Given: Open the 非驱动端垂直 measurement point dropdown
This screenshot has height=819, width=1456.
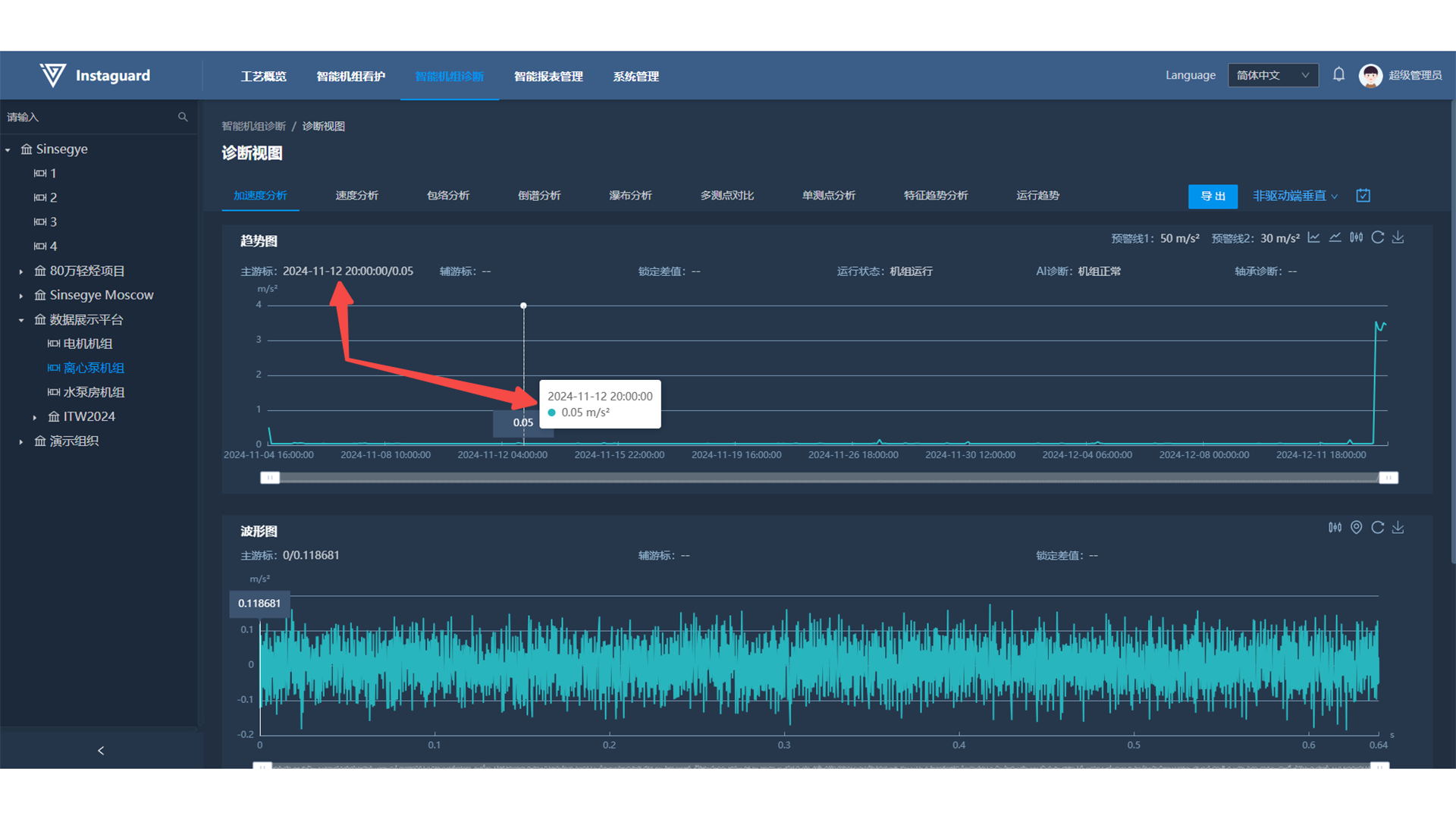Looking at the screenshot, I should pos(1295,196).
